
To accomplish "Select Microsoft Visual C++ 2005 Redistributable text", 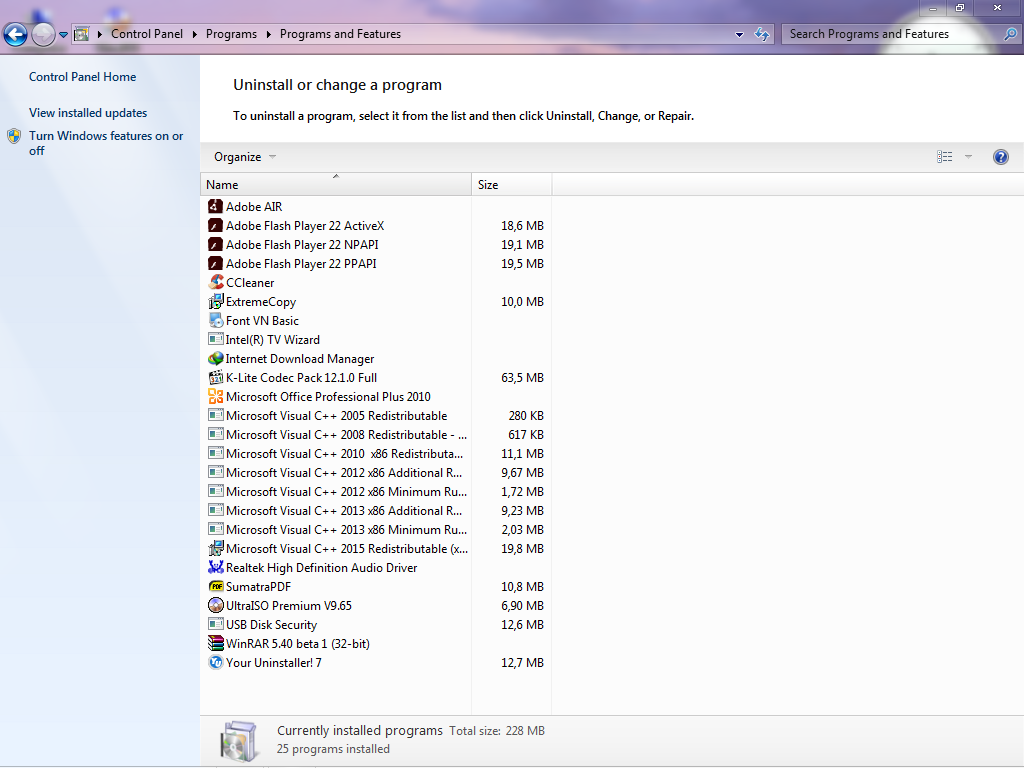I will click(336, 416).
